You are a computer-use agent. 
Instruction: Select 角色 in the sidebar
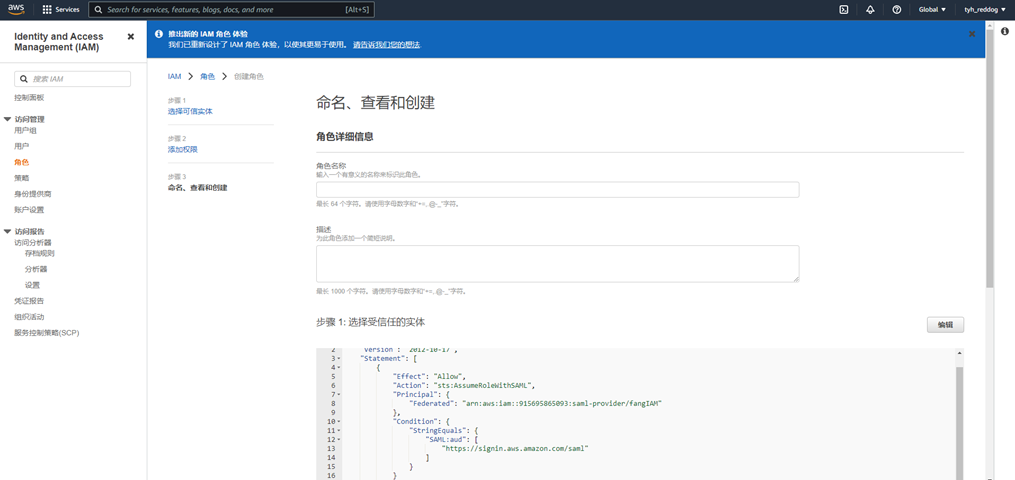[x=21, y=162]
